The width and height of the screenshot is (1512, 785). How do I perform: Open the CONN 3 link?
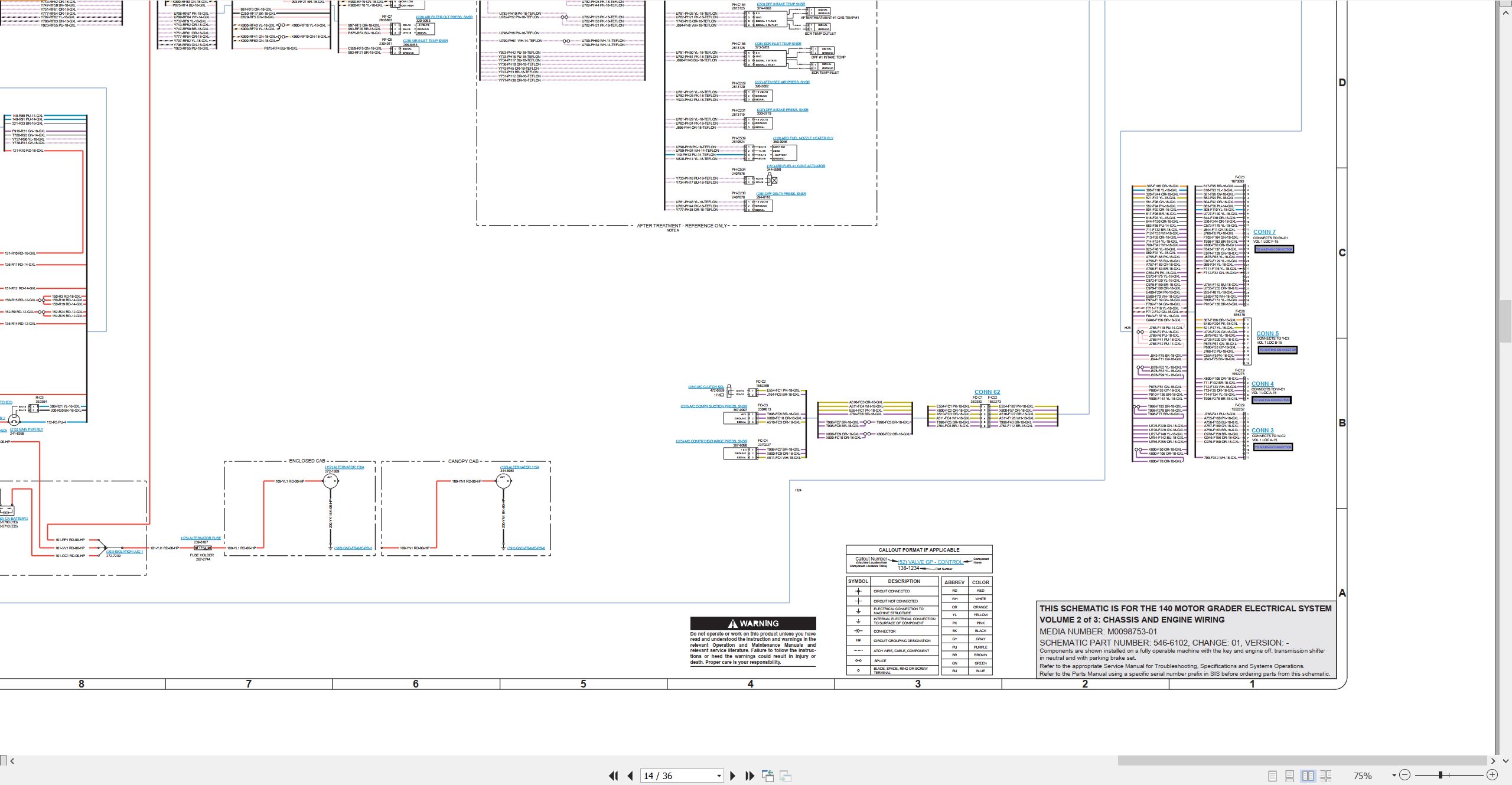pyautogui.click(x=1263, y=431)
